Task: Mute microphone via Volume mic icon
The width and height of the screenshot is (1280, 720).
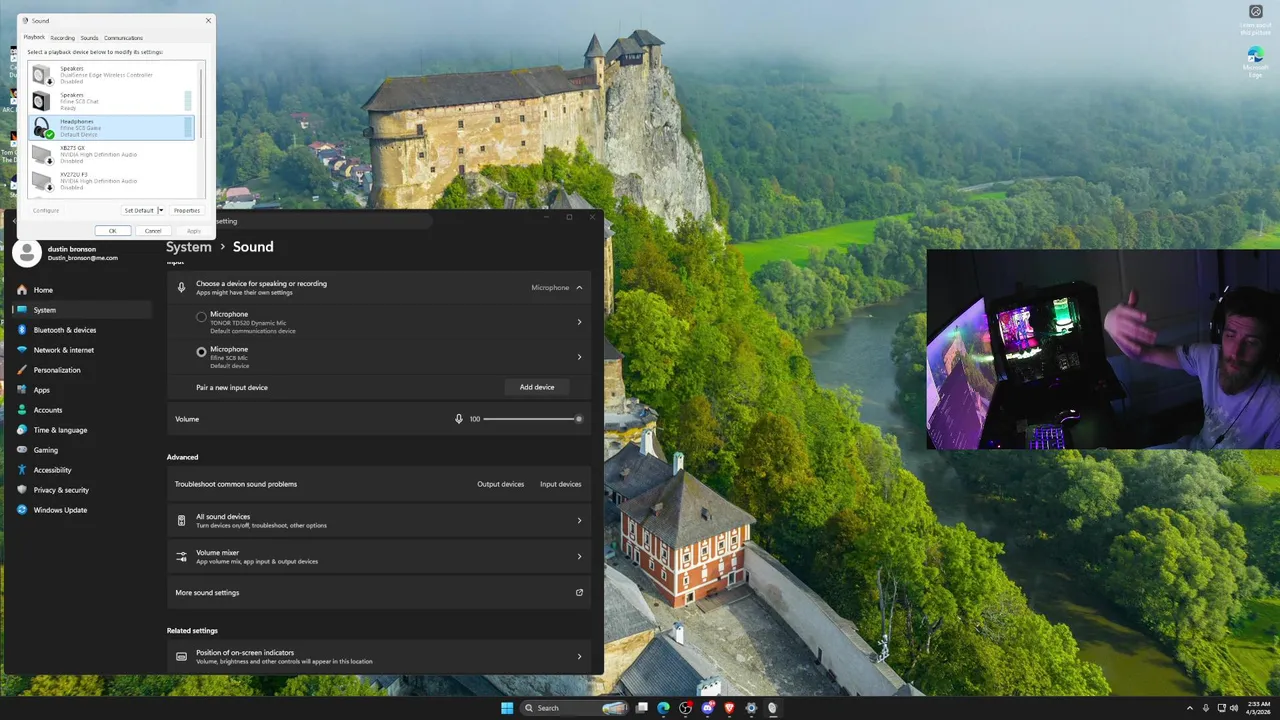Action: coord(459,419)
